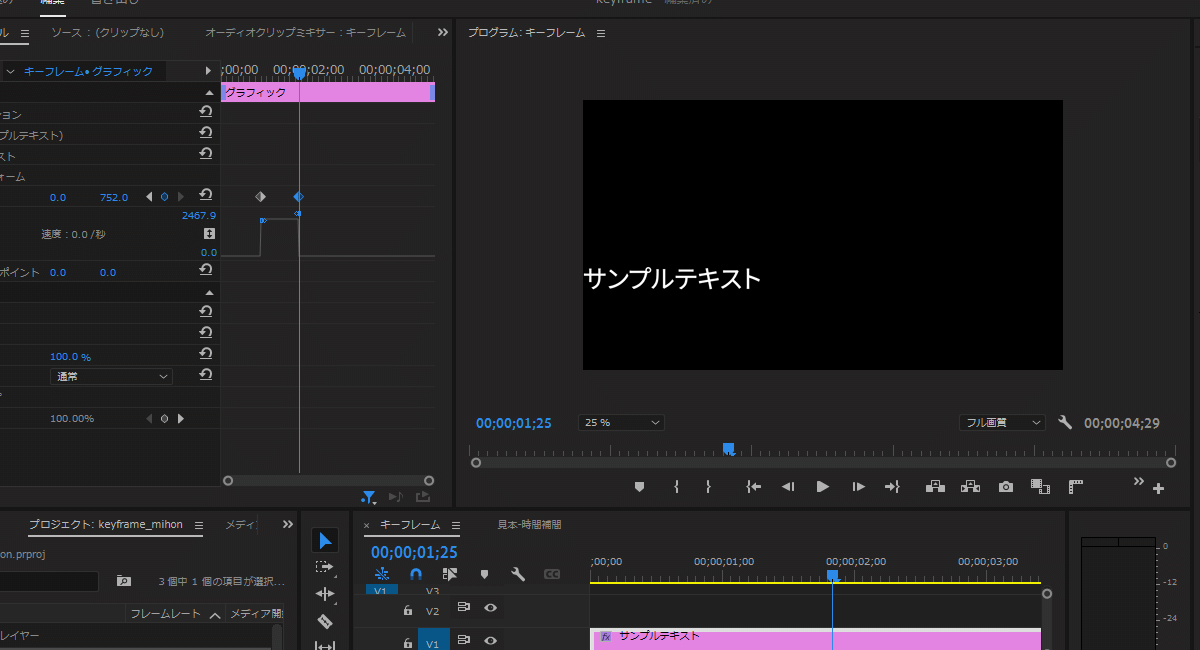The height and width of the screenshot is (650, 1200).
Task: Select プロジェクト: keyframe_mihon tab
Action: [x=105, y=525]
